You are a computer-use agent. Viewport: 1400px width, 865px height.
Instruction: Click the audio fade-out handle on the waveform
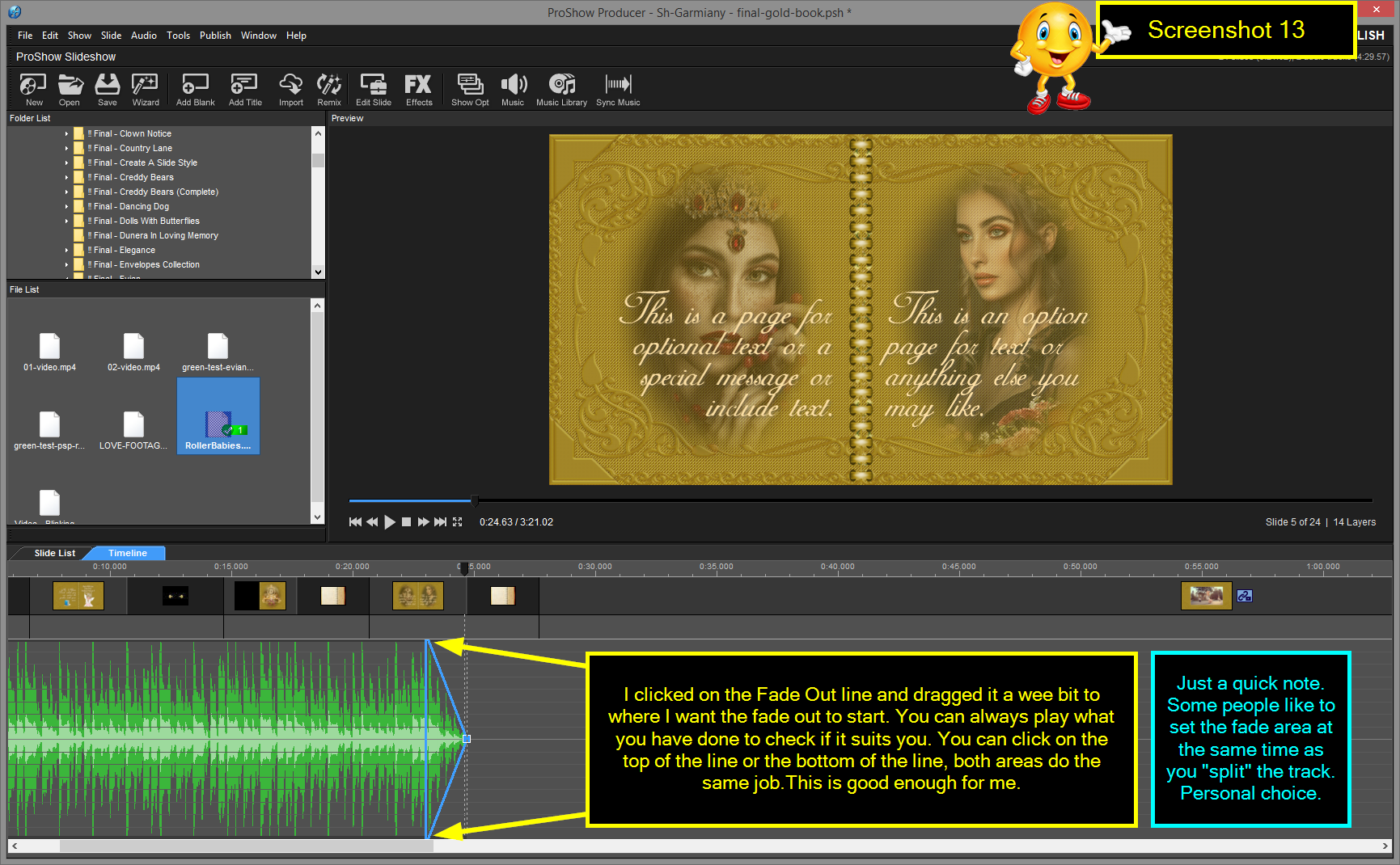467,739
